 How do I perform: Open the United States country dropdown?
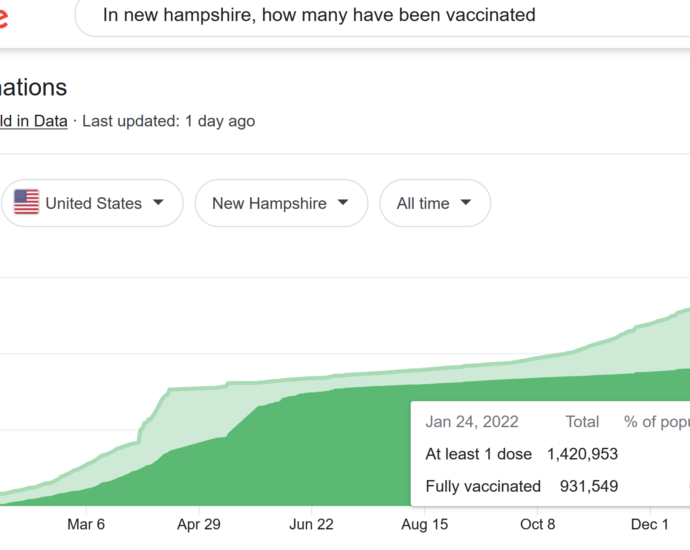[x=92, y=203]
